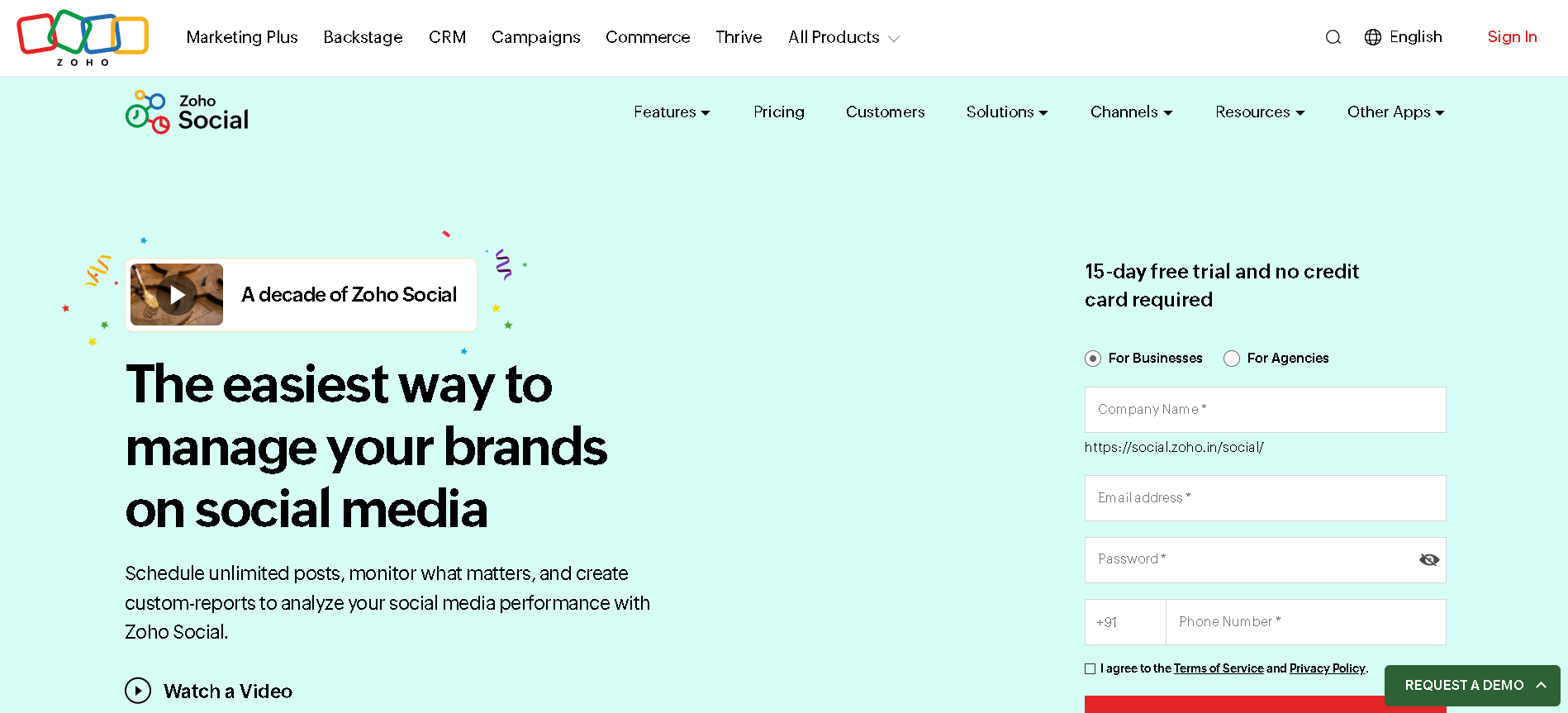Expand the Request a Demo chevron
This screenshot has height=713, width=1568.
(1541, 685)
